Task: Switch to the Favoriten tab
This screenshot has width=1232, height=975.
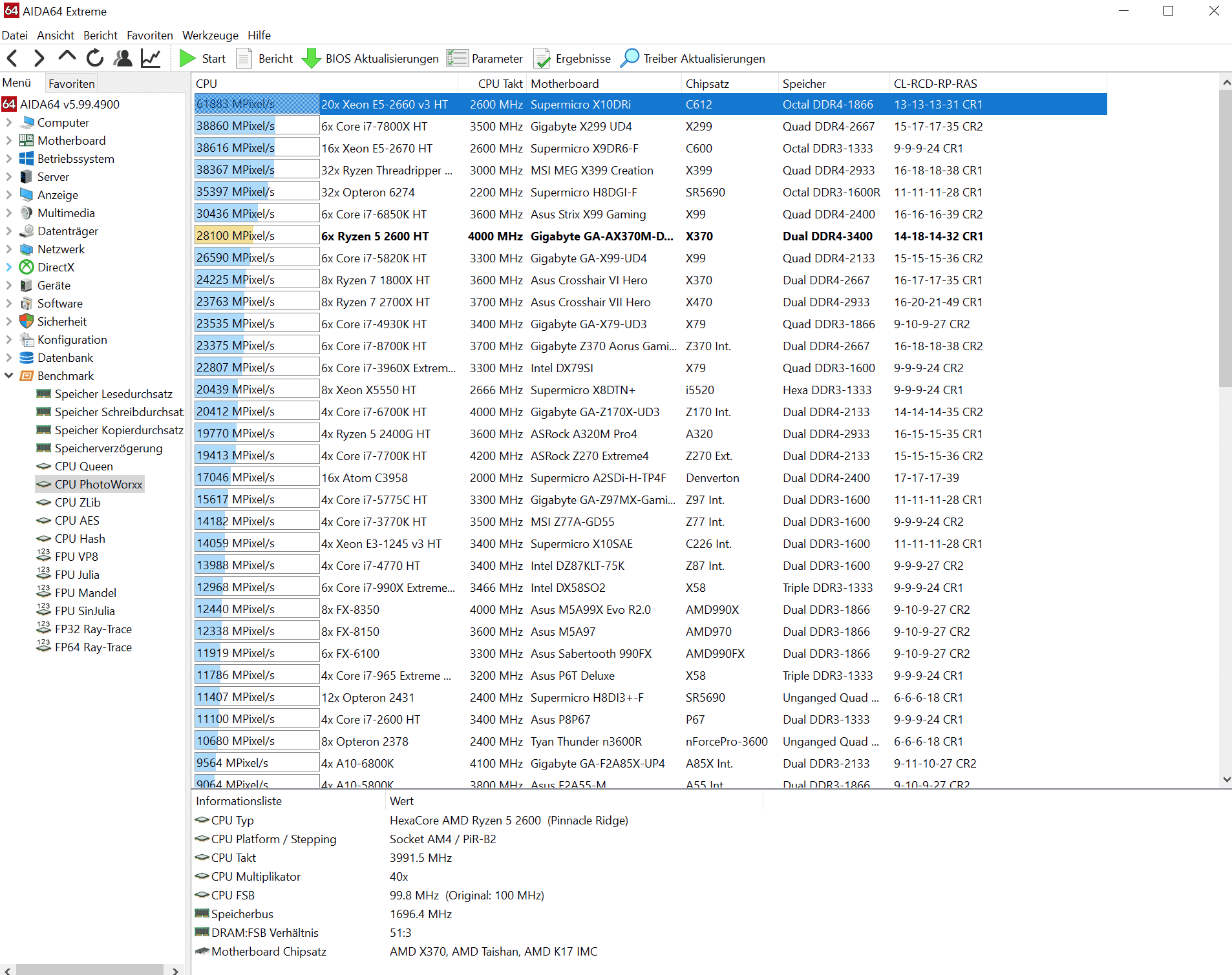Action: (71, 83)
